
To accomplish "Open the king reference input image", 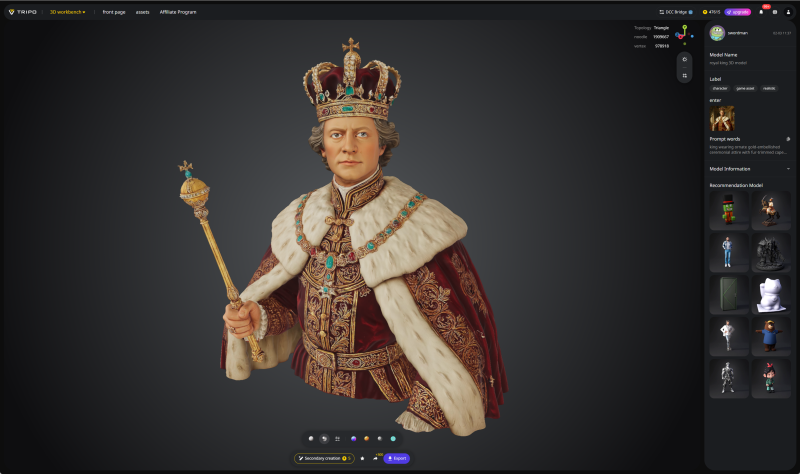I will [x=722, y=118].
